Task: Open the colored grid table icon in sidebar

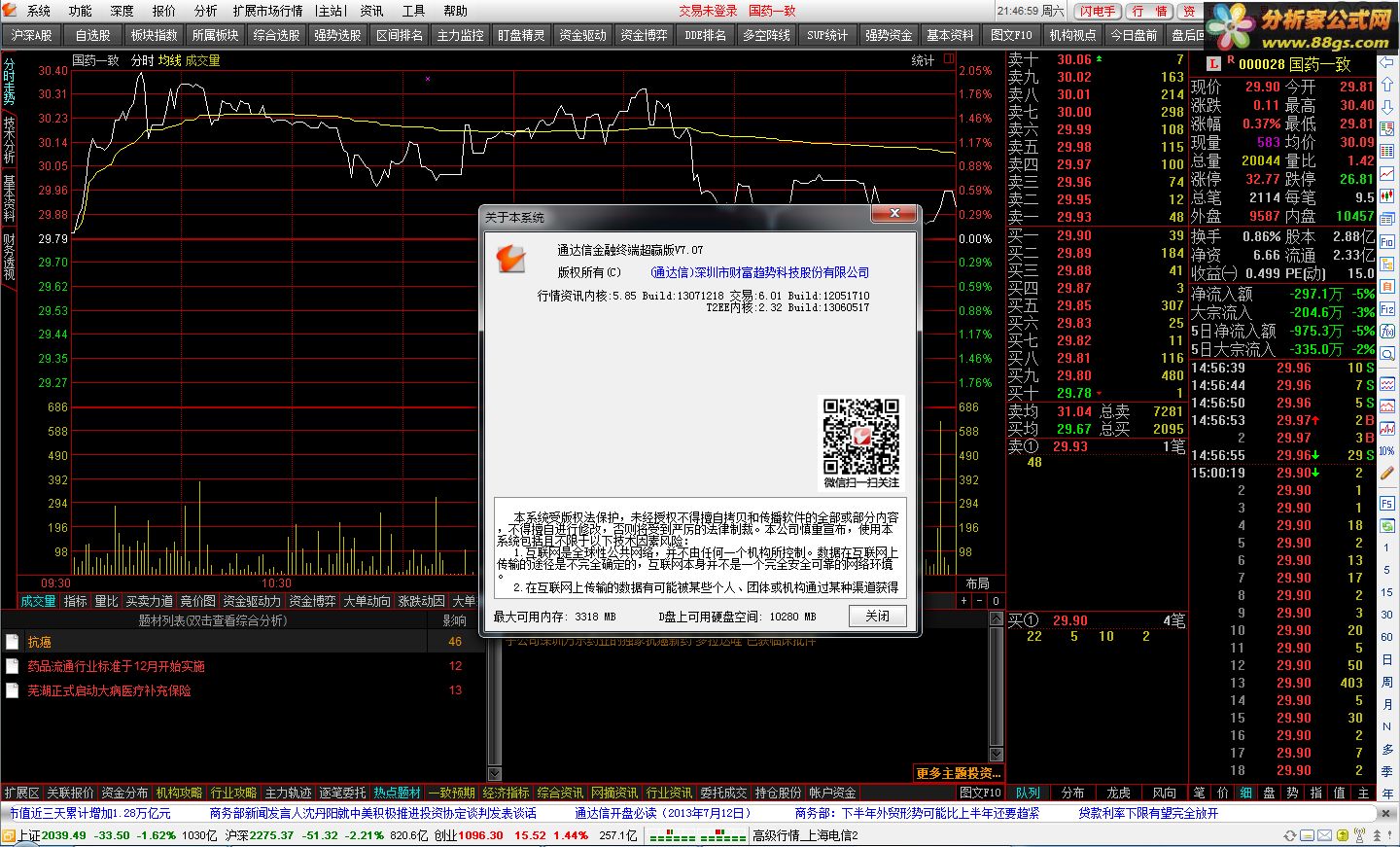Action: pos(1387,151)
